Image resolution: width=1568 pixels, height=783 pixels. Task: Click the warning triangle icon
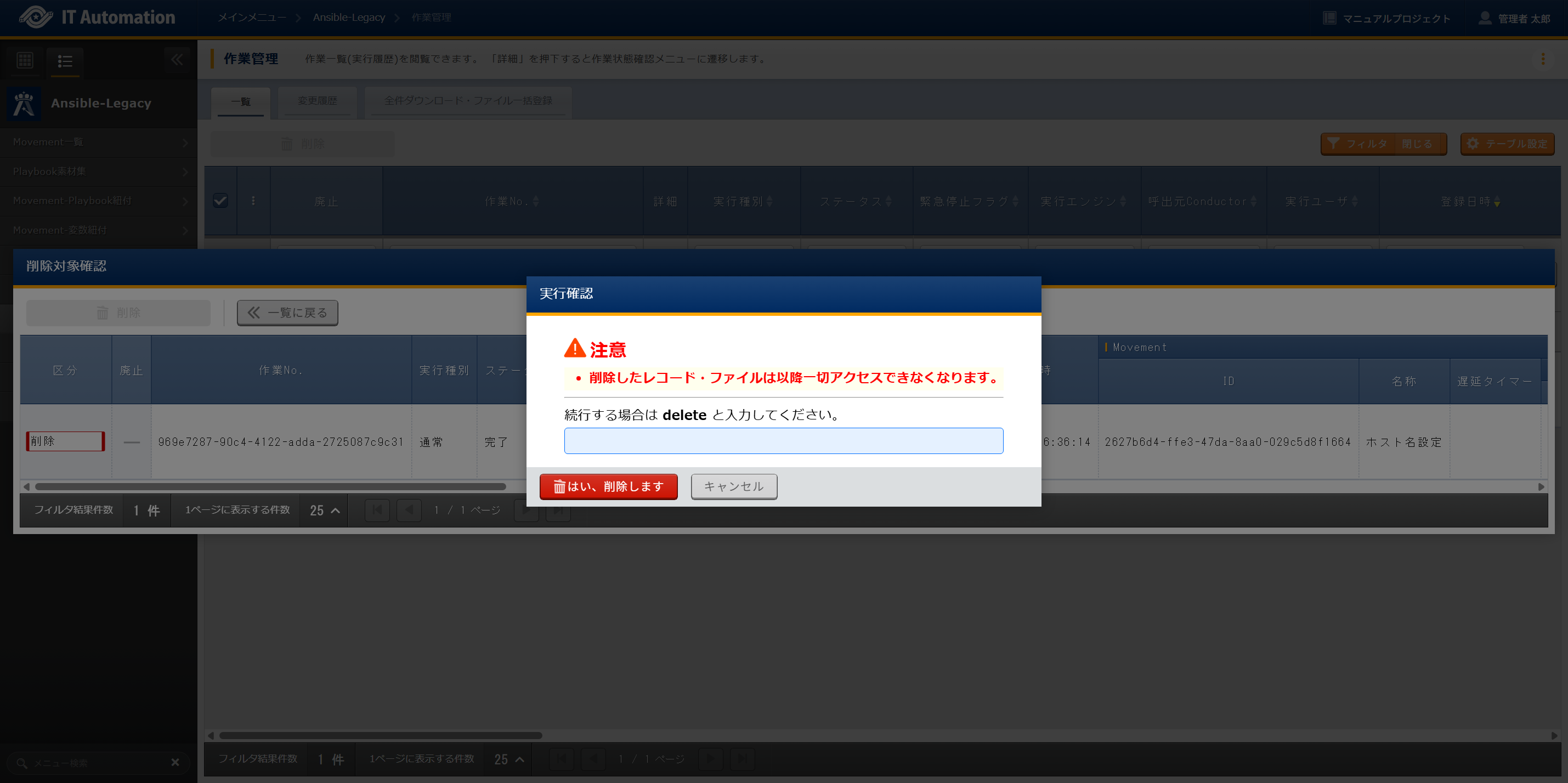(x=574, y=349)
